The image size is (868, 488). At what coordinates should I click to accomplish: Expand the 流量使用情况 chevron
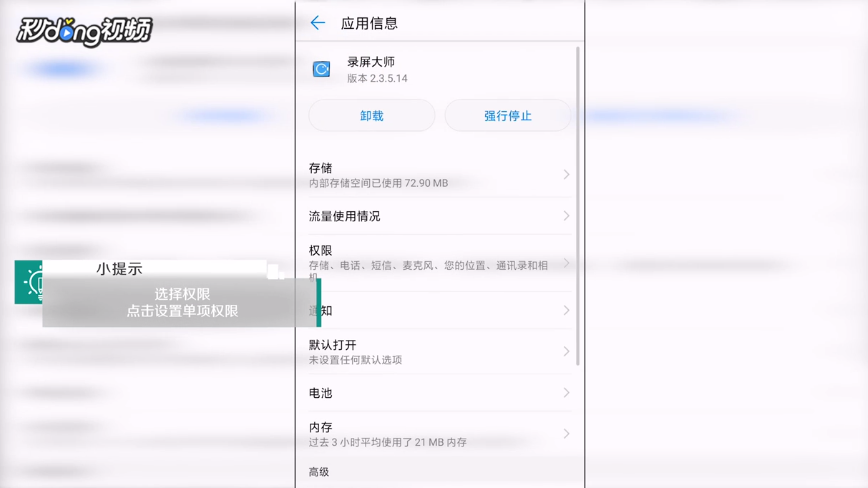pyautogui.click(x=566, y=216)
